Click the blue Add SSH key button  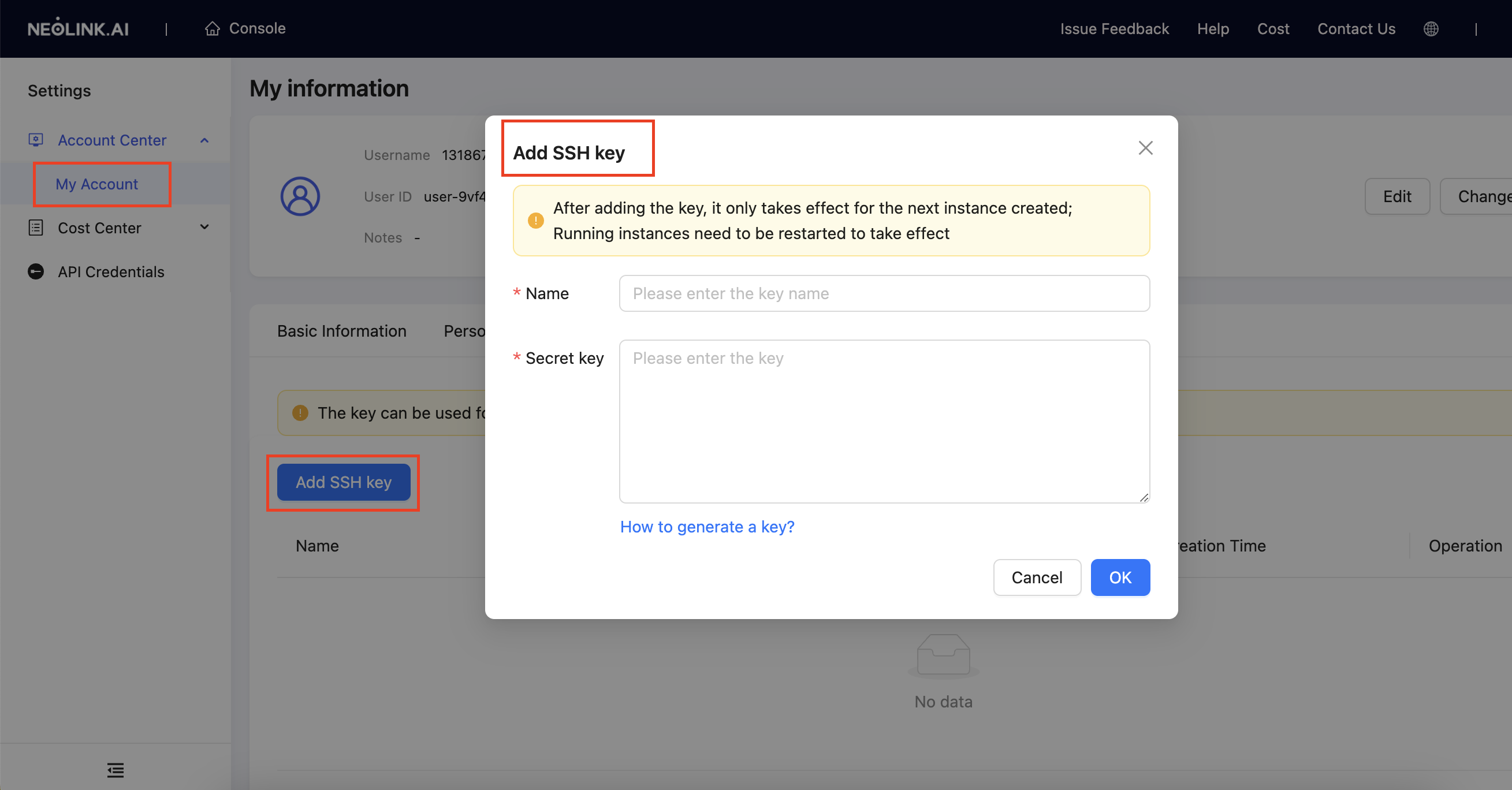click(x=344, y=482)
